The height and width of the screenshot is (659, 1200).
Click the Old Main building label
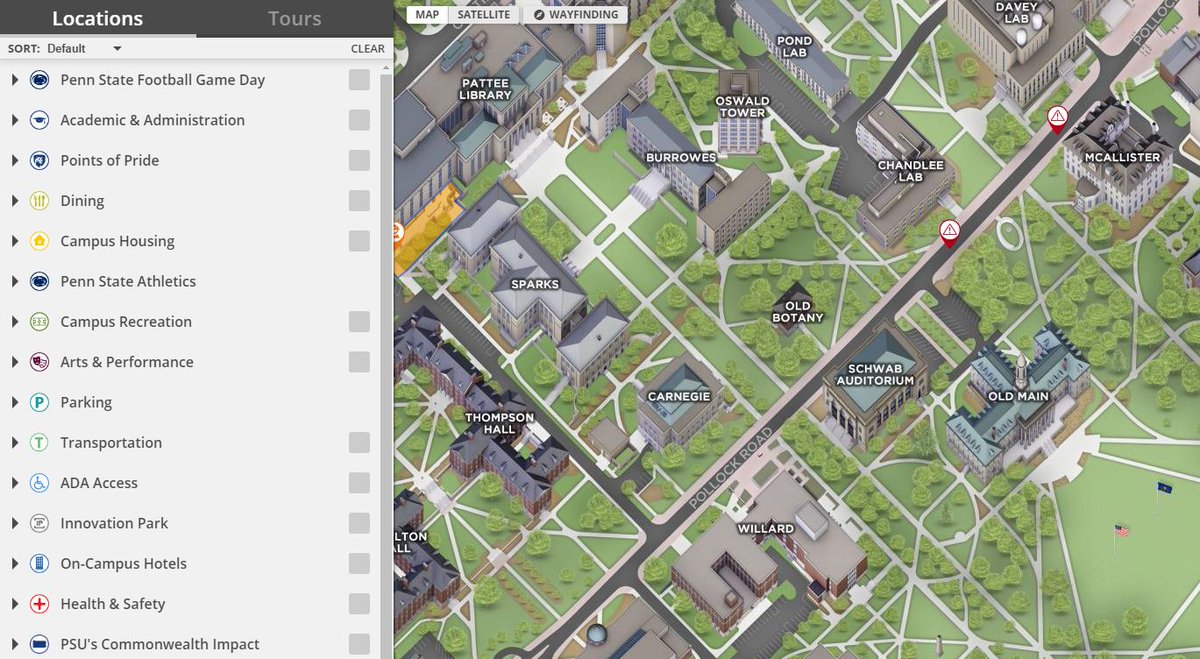(x=1018, y=397)
